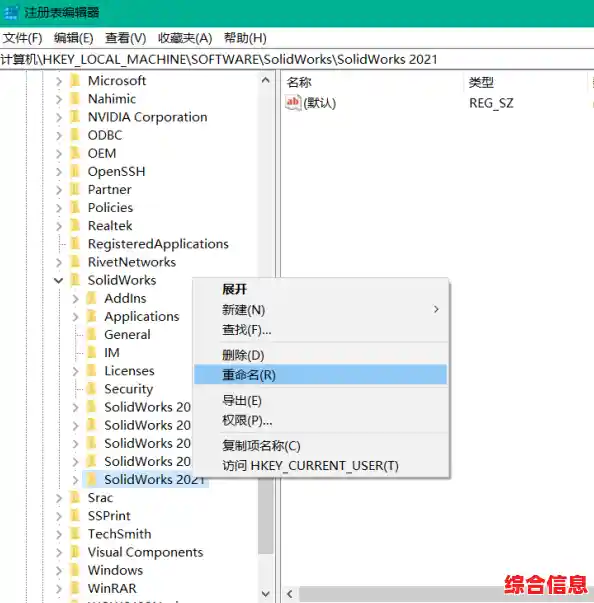Choose 展开 in the context menu
This screenshot has width=594, height=603.
click(321, 289)
